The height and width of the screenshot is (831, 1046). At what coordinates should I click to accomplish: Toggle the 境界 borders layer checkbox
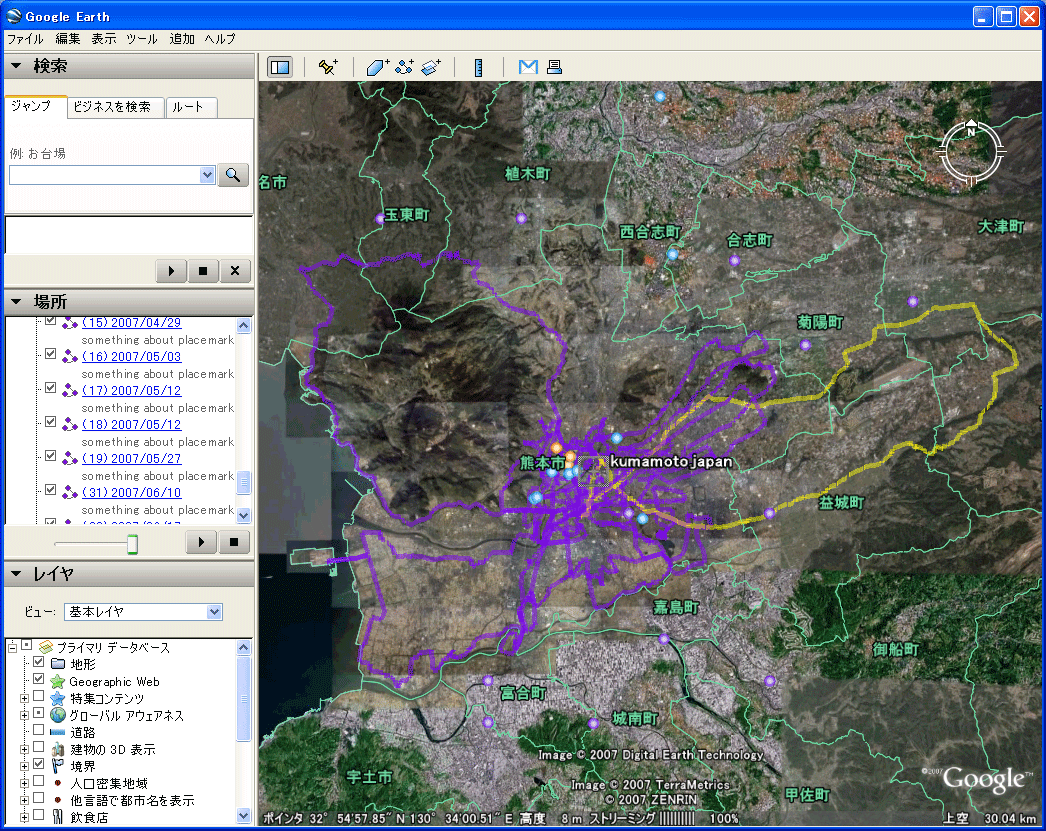point(39,764)
